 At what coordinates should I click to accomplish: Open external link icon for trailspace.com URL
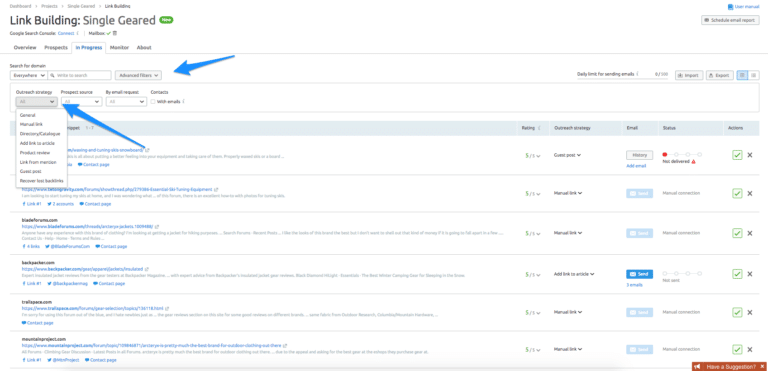[167, 308]
